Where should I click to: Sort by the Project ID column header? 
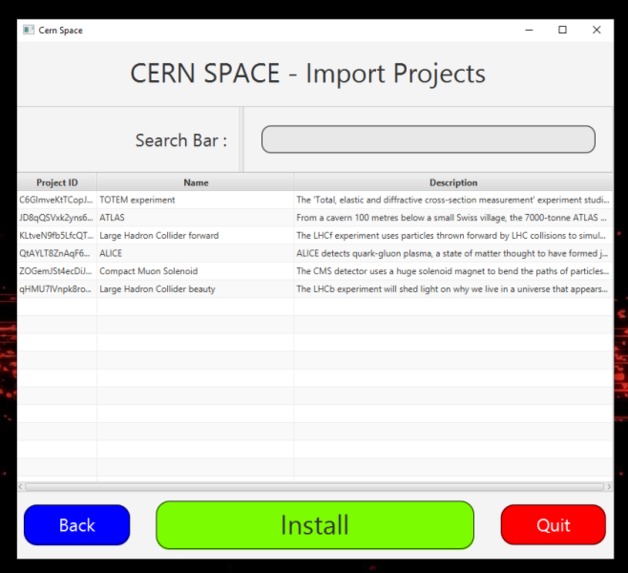57,183
